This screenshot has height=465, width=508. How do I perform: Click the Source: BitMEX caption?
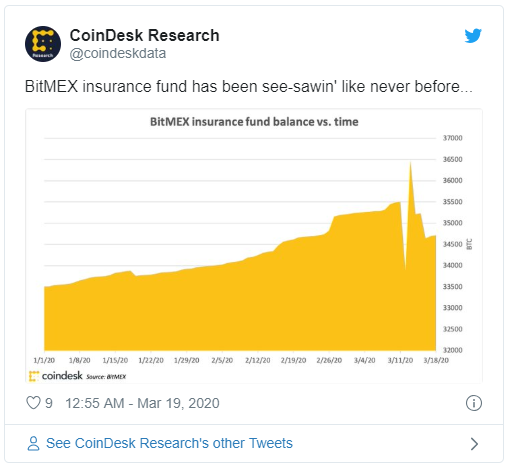coord(106,377)
